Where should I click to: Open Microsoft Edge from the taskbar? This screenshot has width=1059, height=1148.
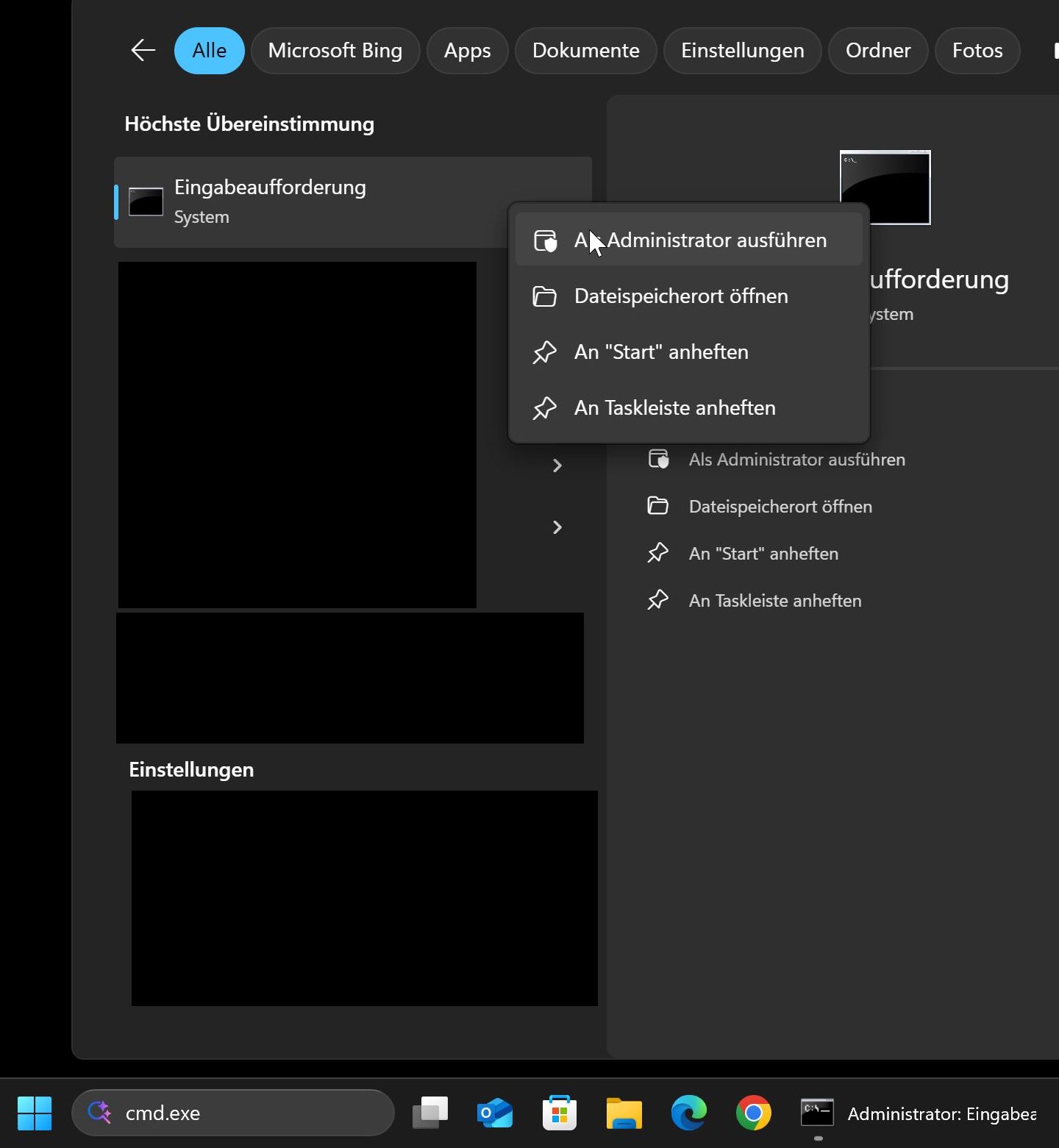(x=688, y=1113)
